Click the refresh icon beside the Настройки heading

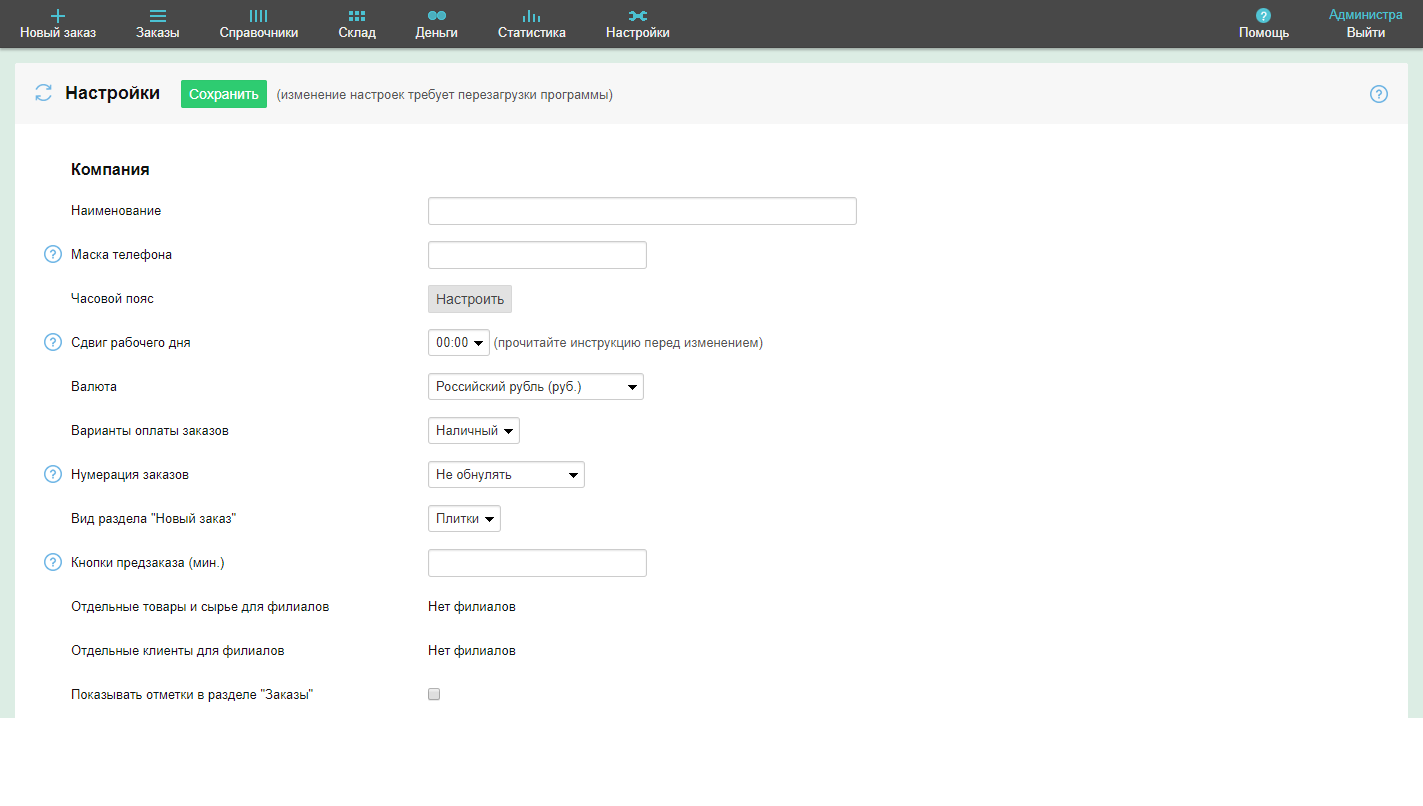click(x=43, y=93)
